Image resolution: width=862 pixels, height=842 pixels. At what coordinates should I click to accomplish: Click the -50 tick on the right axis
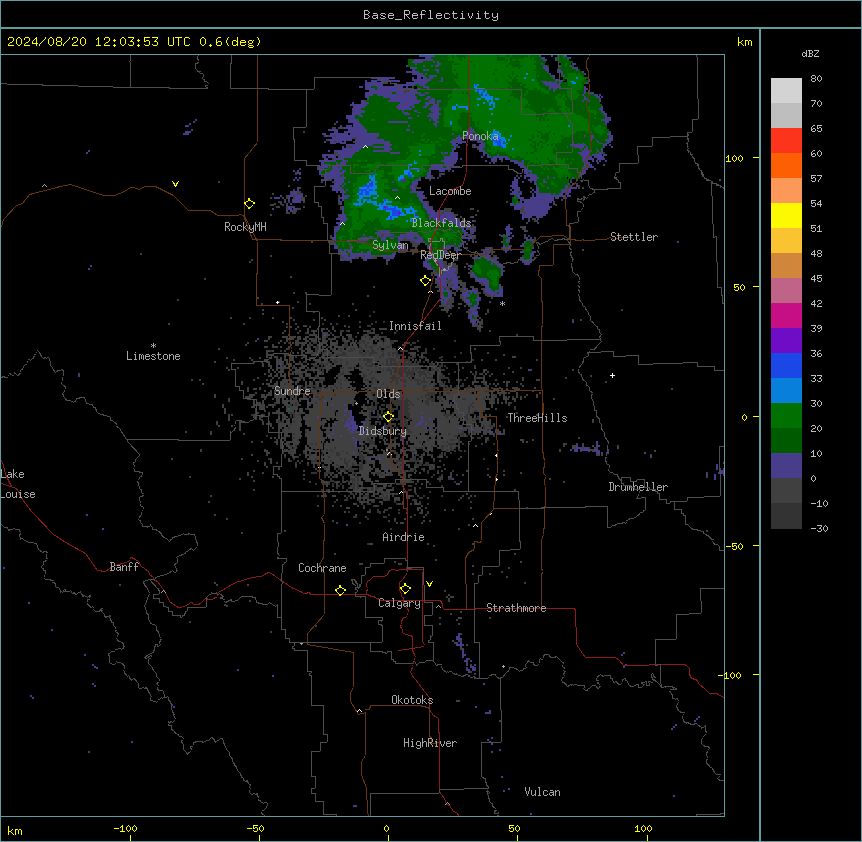point(734,546)
